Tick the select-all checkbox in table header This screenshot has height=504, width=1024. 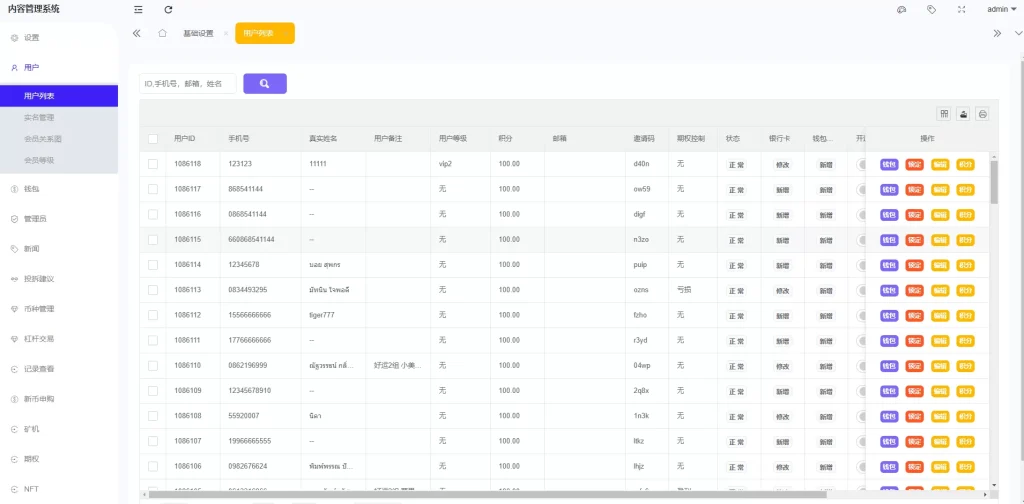pos(153,139)
